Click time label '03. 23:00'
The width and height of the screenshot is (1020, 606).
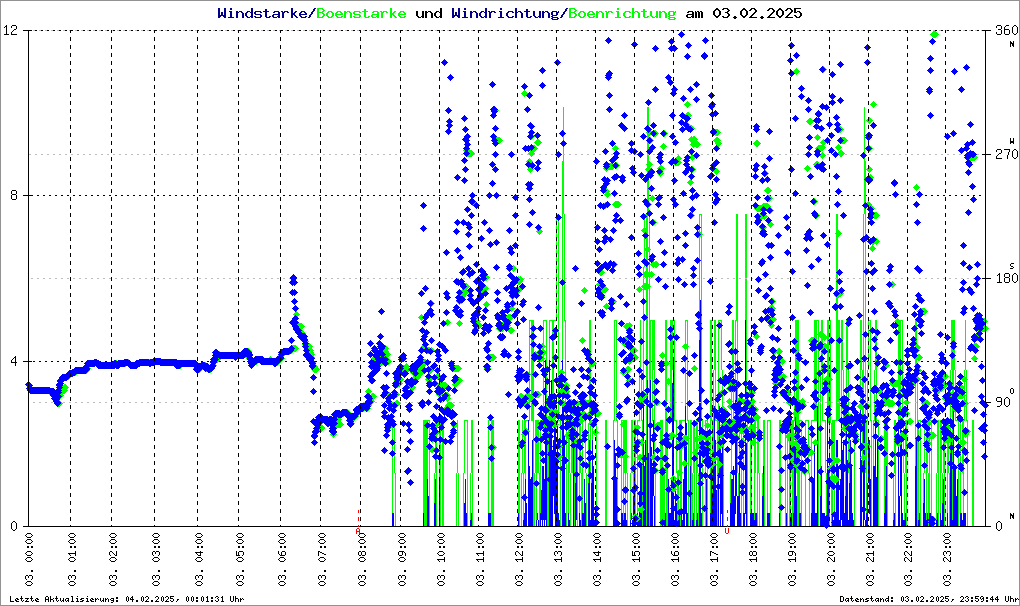pyautogui.click(x=948, y=560)
